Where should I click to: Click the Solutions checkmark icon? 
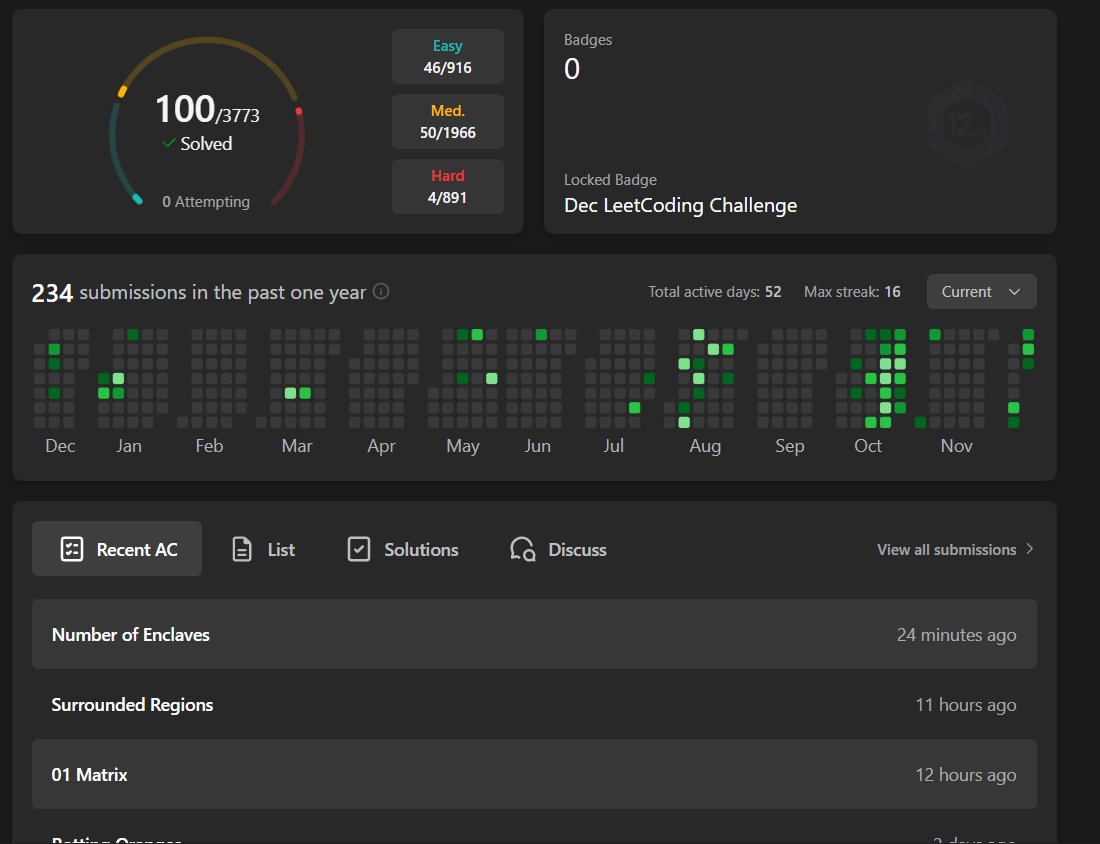(x=358, y=549)
